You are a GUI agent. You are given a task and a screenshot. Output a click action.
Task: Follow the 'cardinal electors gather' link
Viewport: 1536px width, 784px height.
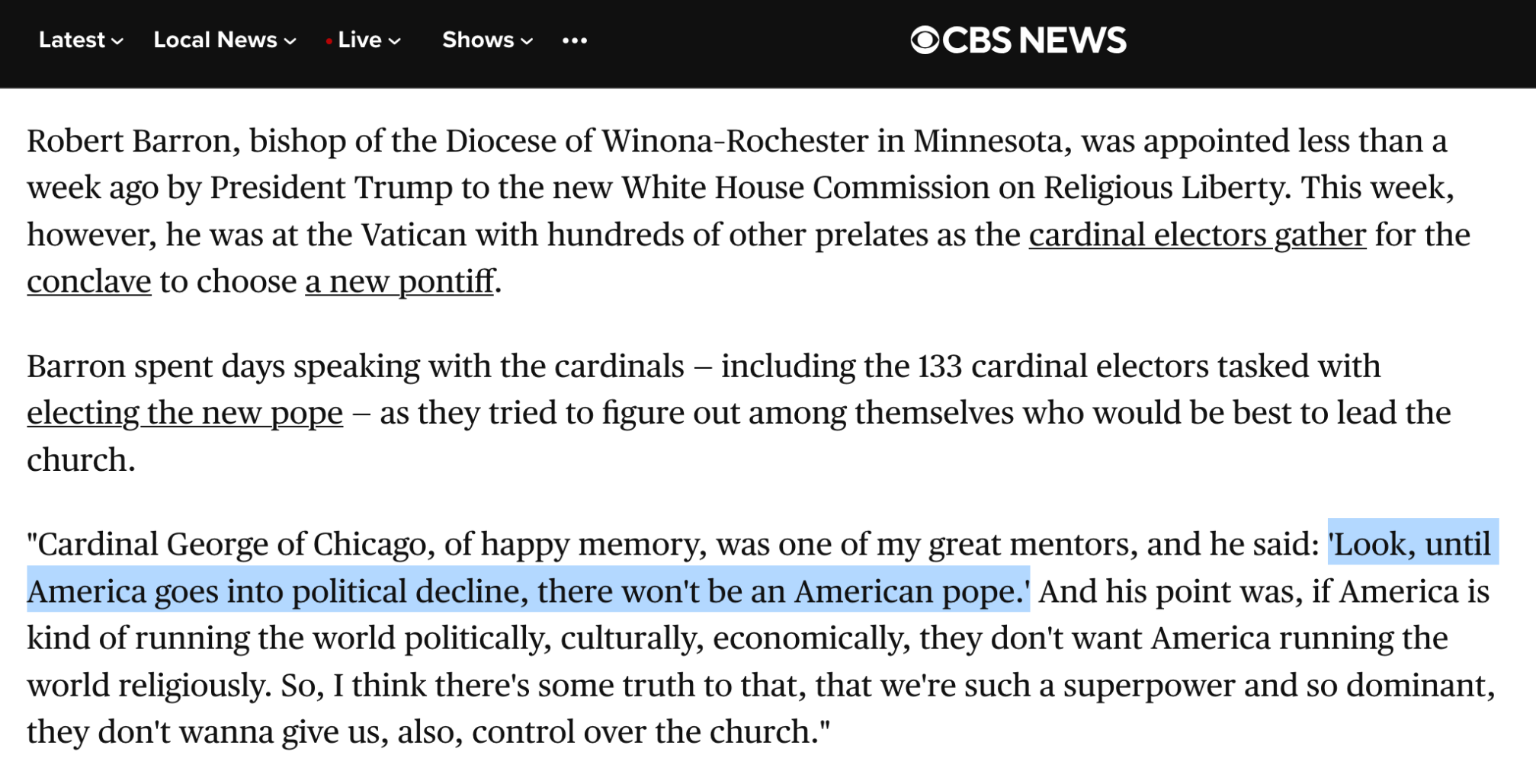(1198, 235)
